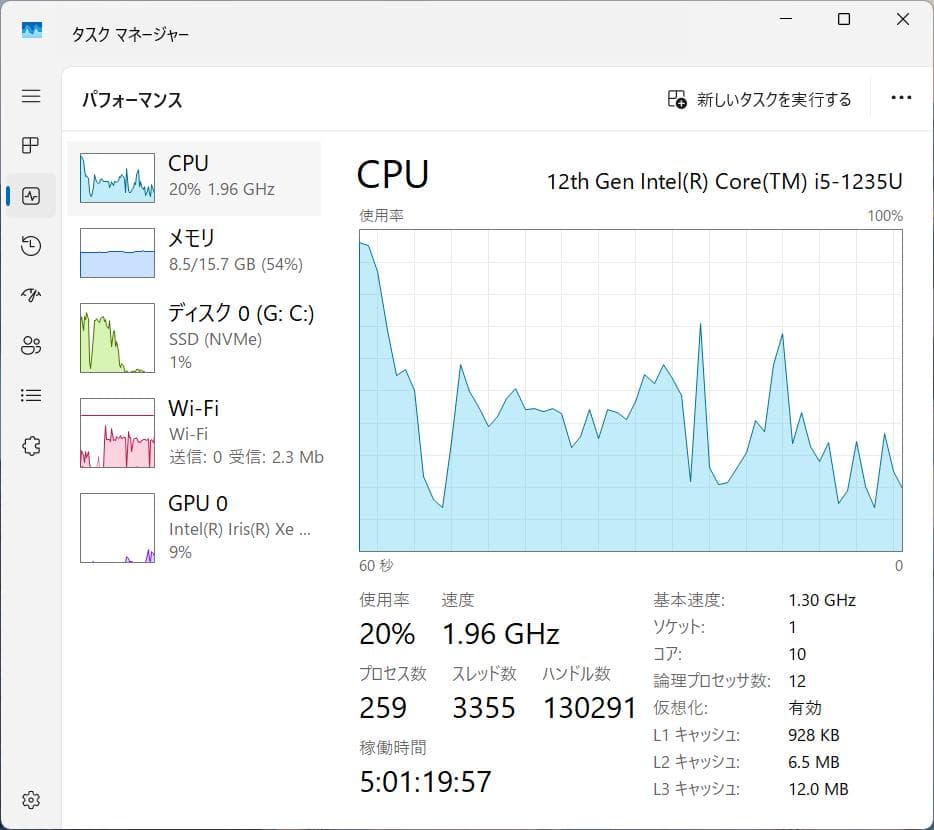The width and height of the screenshot is (934, 830).
Task: Open Startup apps page
Action: tap(30, 295)
